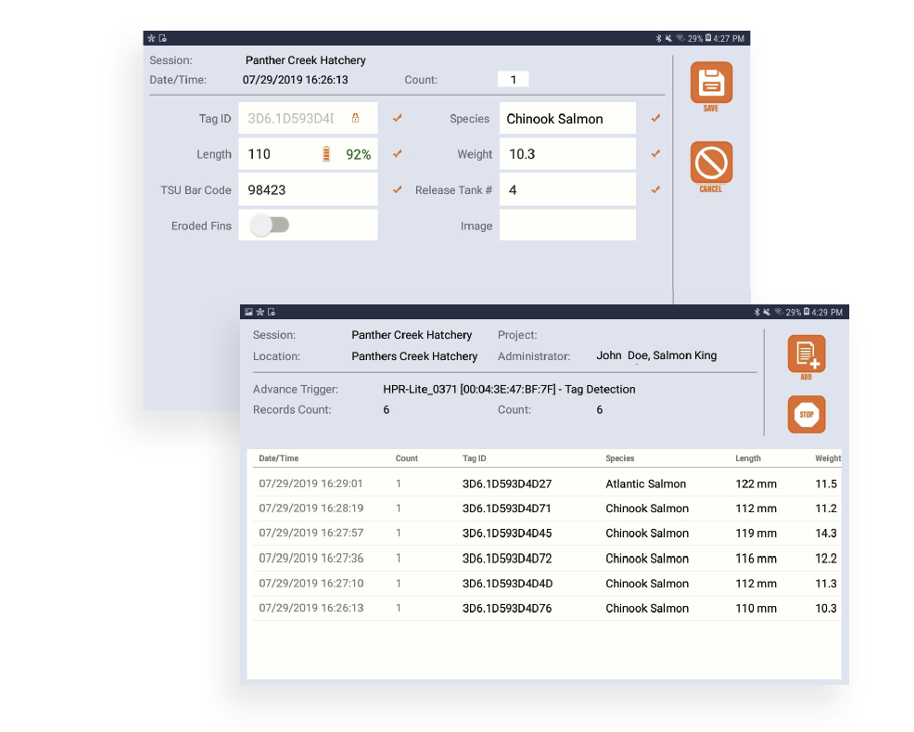Tap the Stop session icon
This screenshot has height=732, width=914.
[x=806, y=414]
